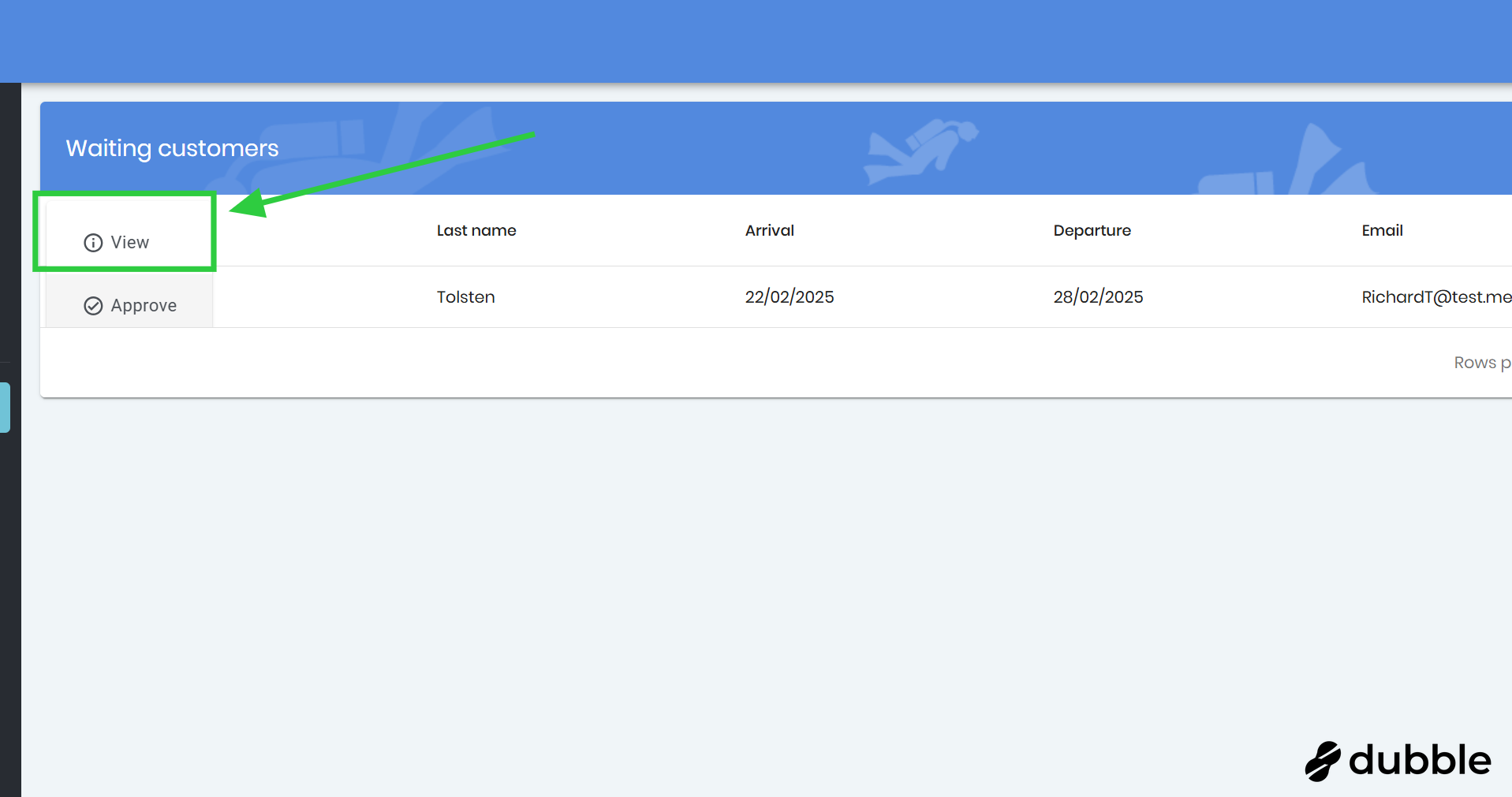1512x797 pixels.
Task: Click the arrival date 22/02/2025
Action: (789, 297)
